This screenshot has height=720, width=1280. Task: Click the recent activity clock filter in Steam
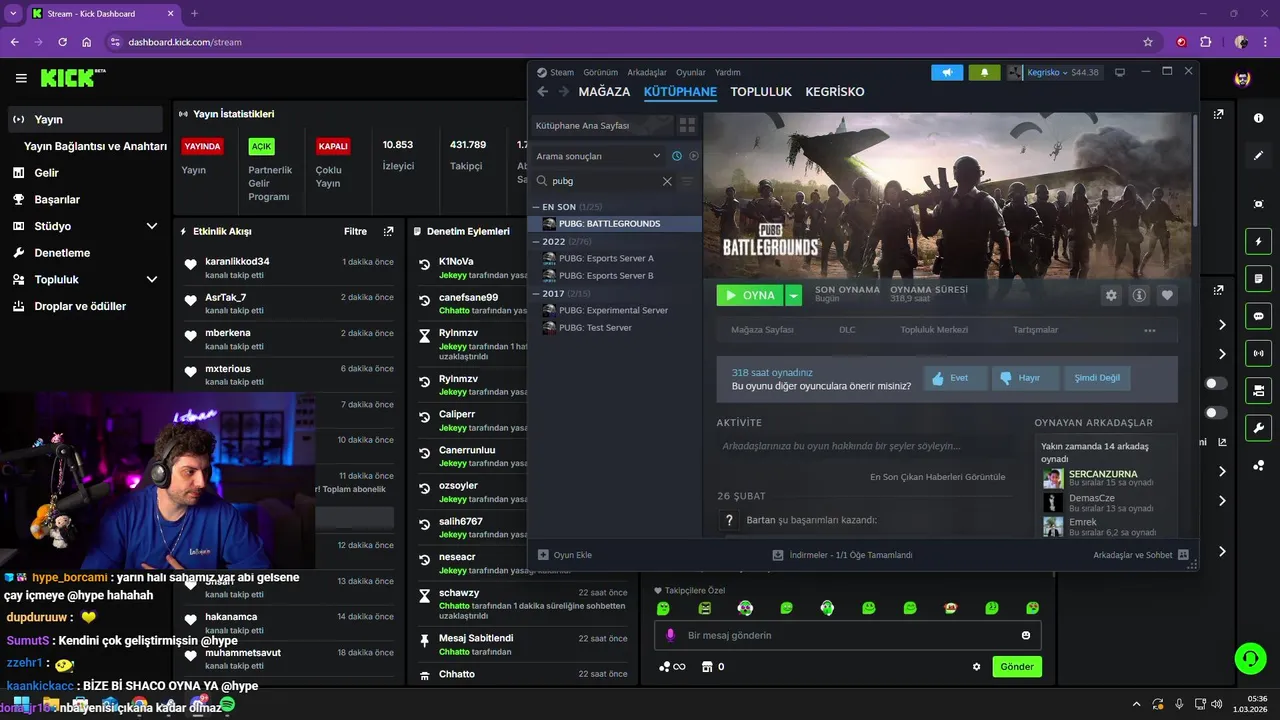677,156
